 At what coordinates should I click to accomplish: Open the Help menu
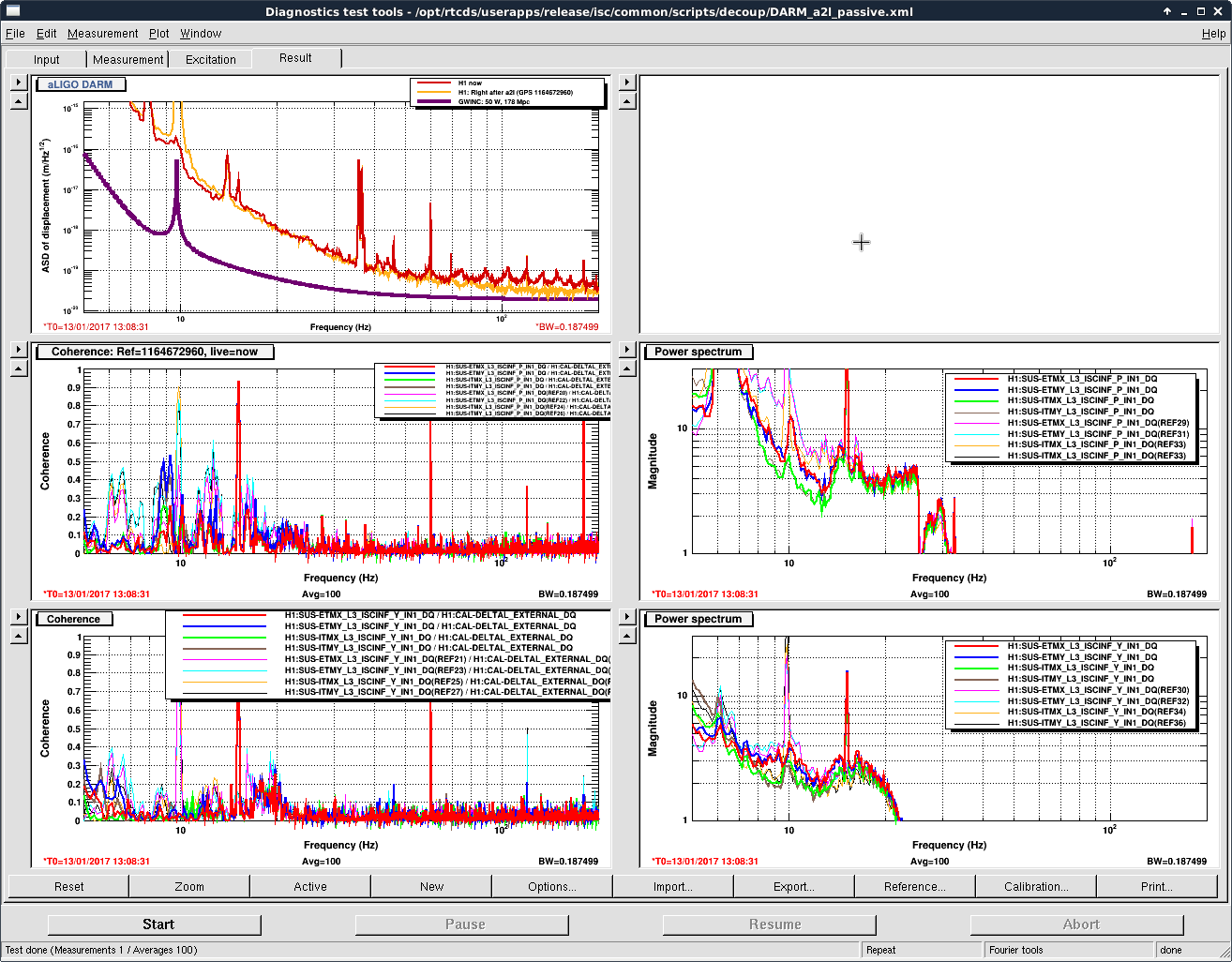[x=1213, y=33]
